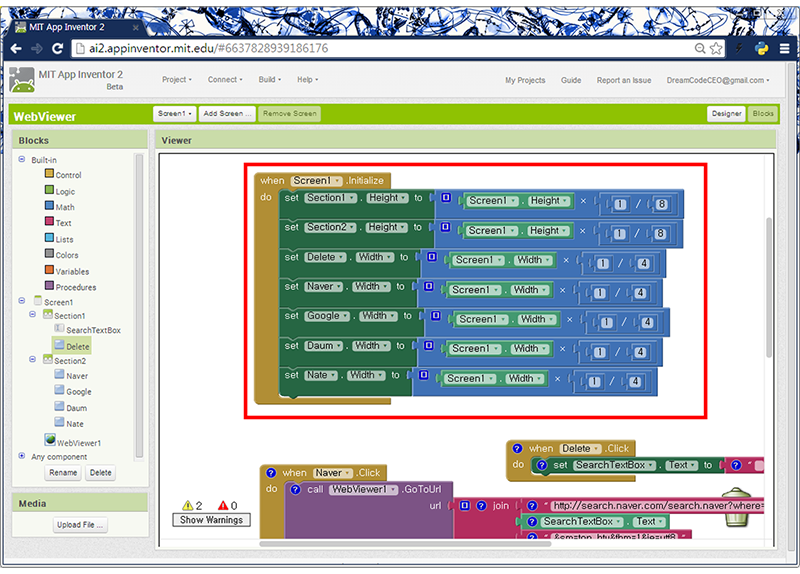Click Upload File in Media panel
The height and width of the screenshot is (574, 800).
[80, 525]
